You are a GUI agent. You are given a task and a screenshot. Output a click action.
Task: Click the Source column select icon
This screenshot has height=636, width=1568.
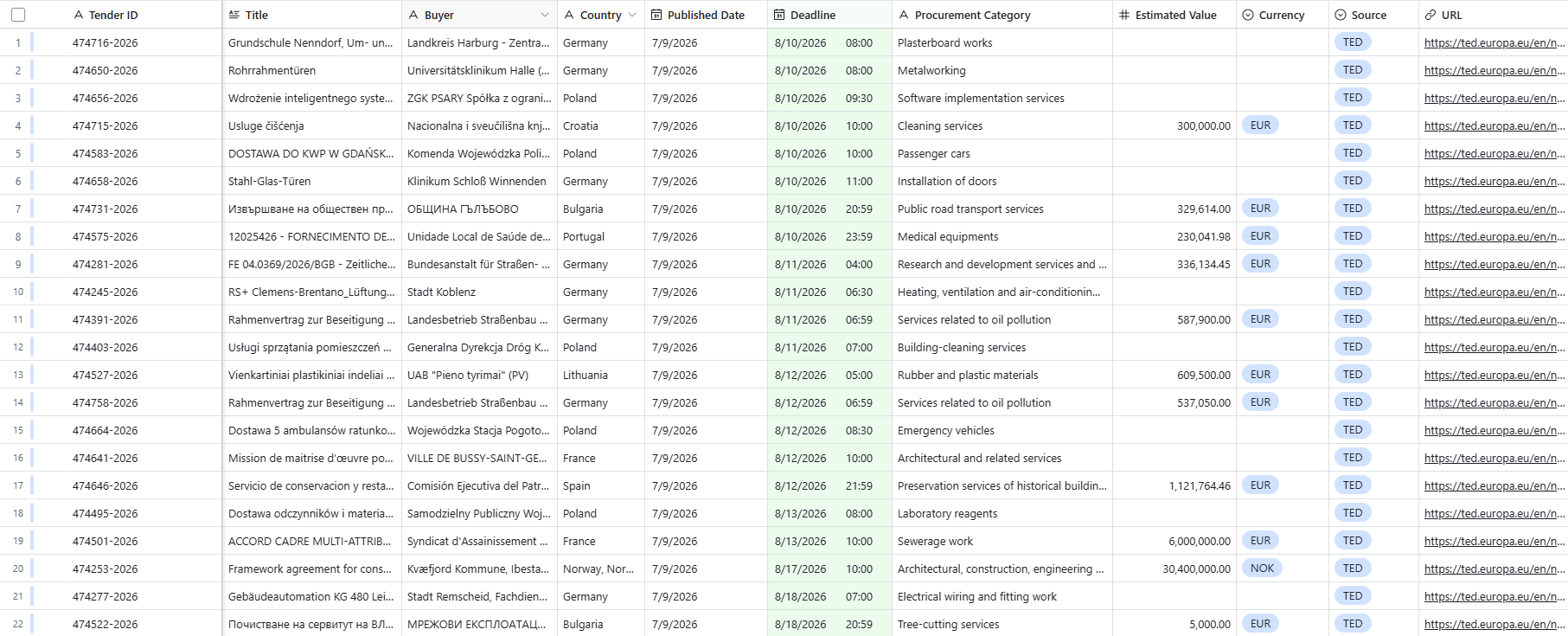1341,15
